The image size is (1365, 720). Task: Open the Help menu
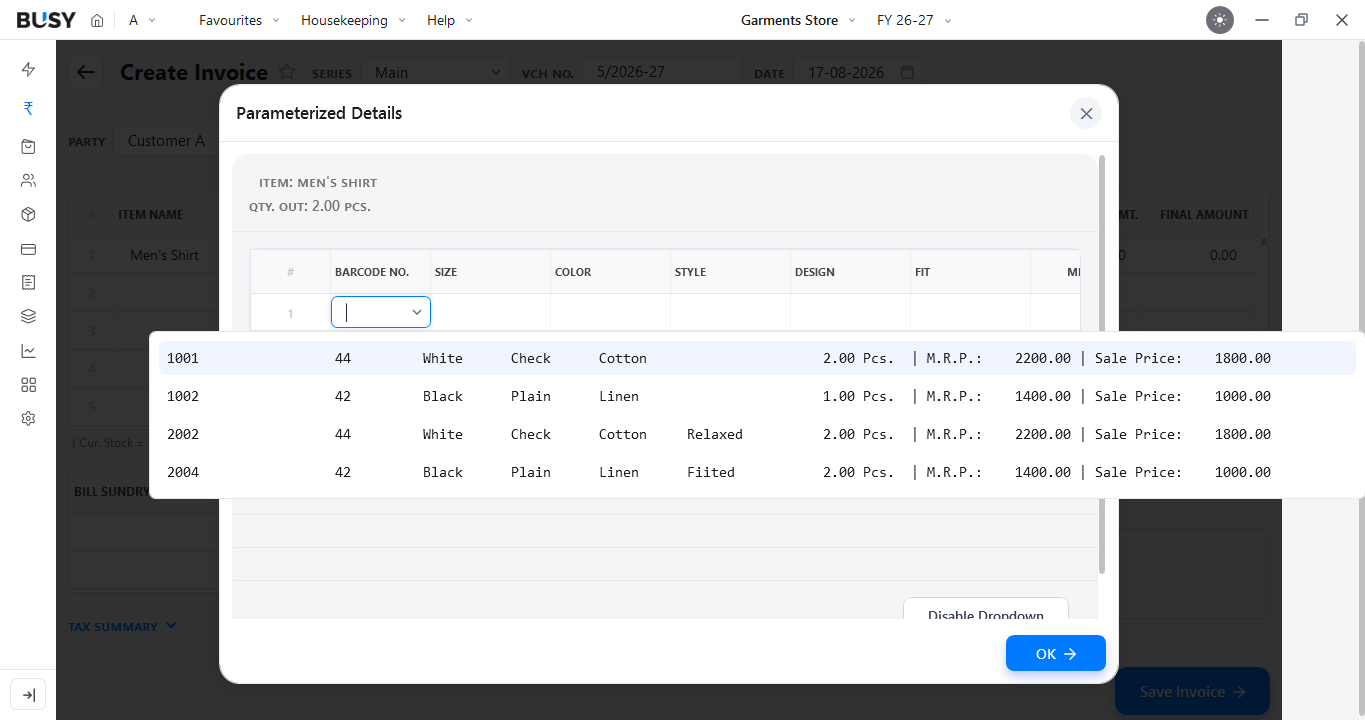[450, 20]
